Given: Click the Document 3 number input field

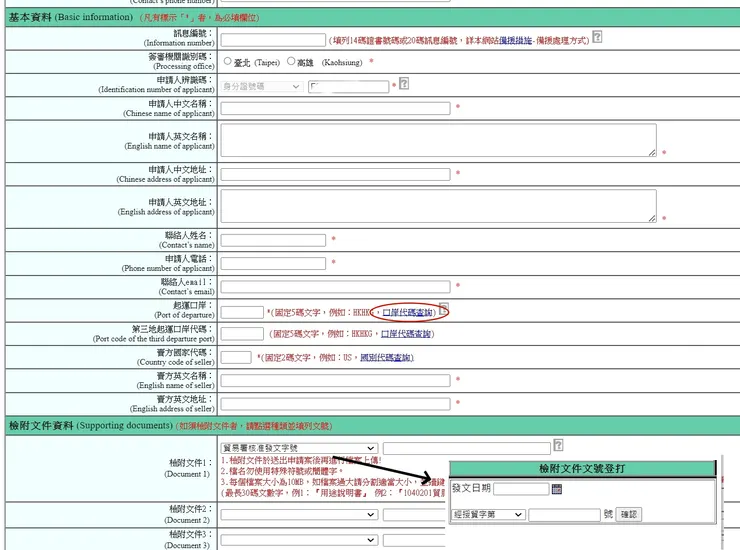Looking at the screenshot, I should point(414,540).
